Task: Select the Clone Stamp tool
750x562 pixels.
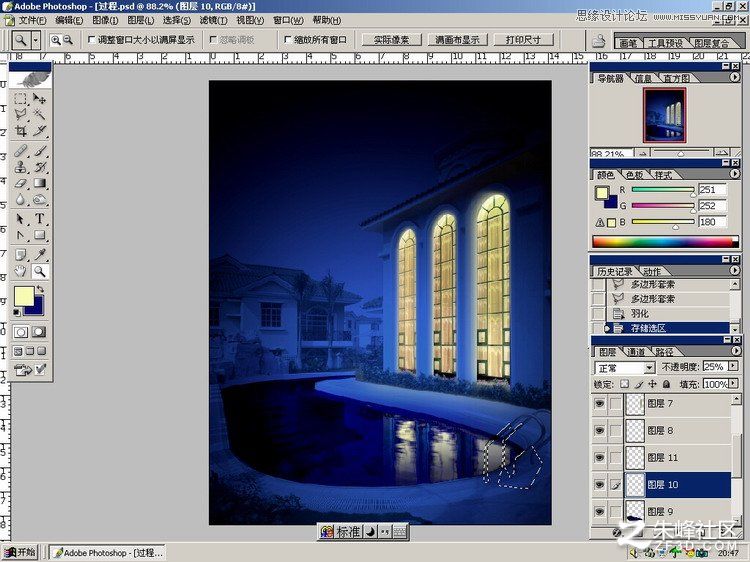Action: [x=20, y=167]
